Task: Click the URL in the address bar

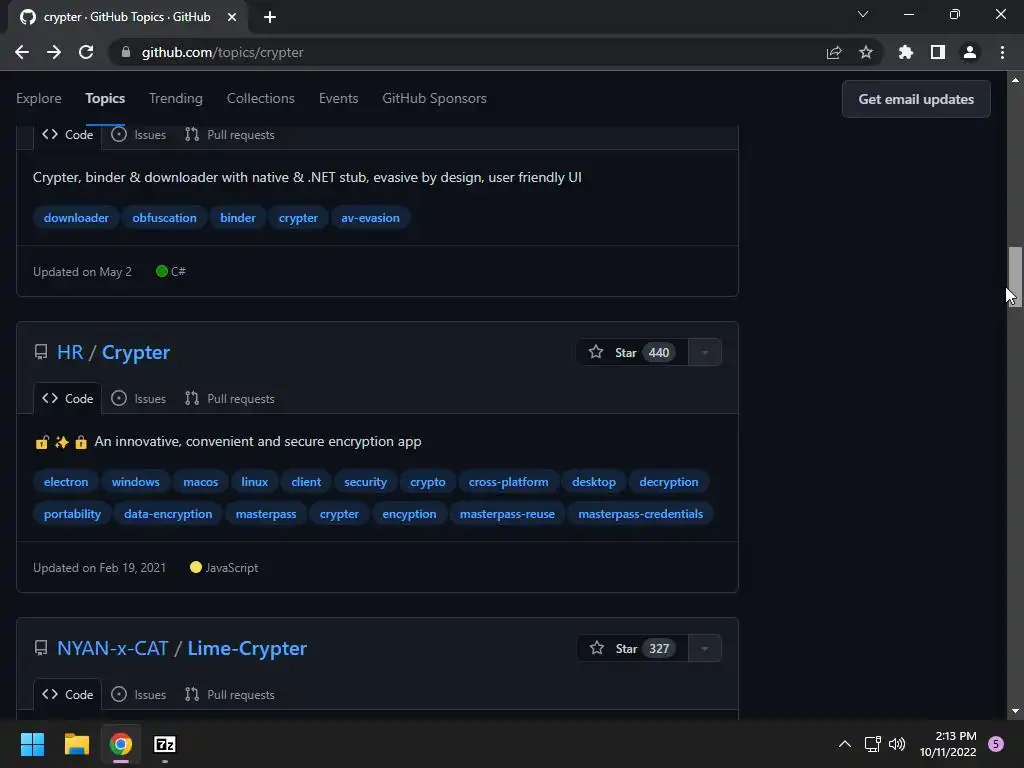Action: click(222, 52)
